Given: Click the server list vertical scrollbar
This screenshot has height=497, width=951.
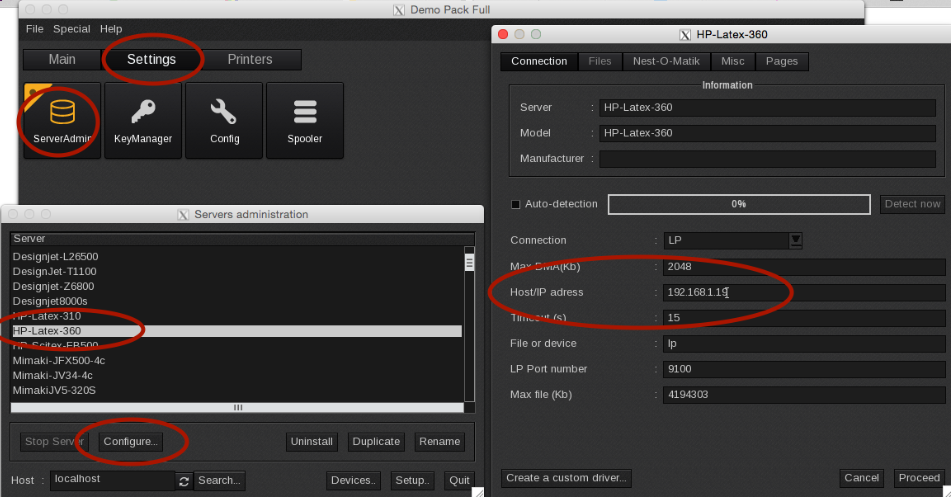Looking at the screenshot, I should point(469,320).
